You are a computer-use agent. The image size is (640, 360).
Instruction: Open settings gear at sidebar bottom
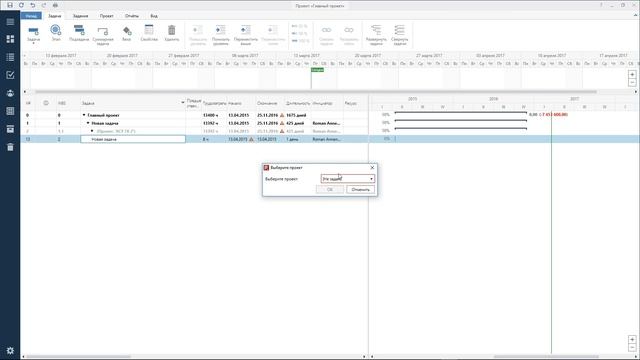[10, 351]
